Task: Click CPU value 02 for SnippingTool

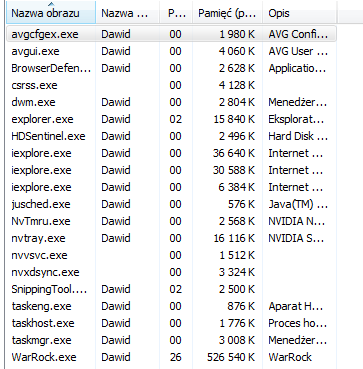Action: pos(175,289)
